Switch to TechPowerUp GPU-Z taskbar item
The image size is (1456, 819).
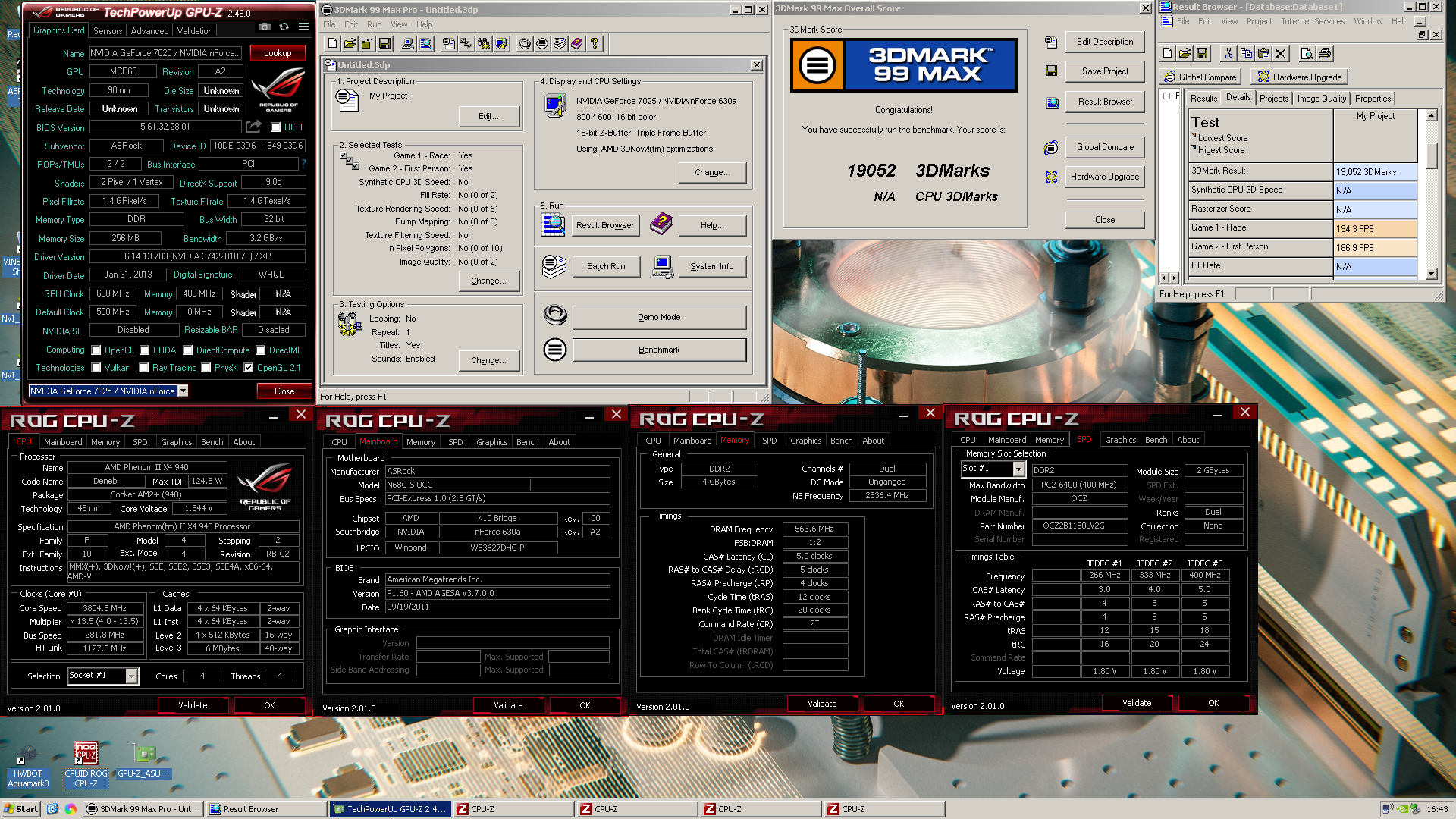[391, 809]
